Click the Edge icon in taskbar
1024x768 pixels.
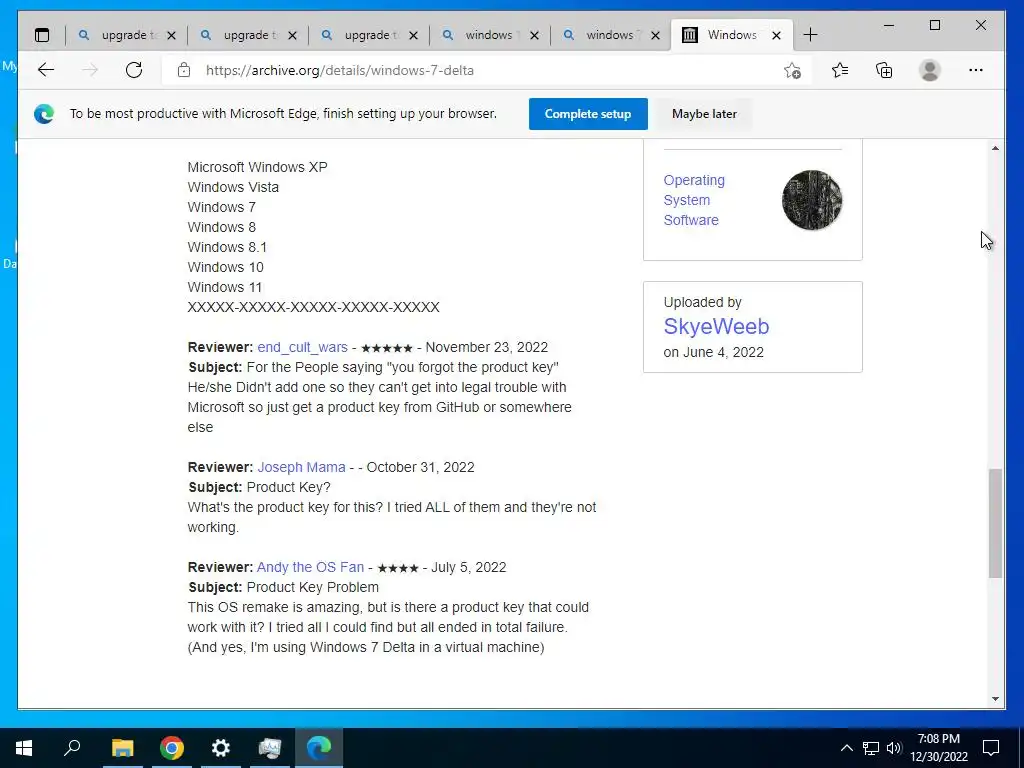[x=319, y=748]
